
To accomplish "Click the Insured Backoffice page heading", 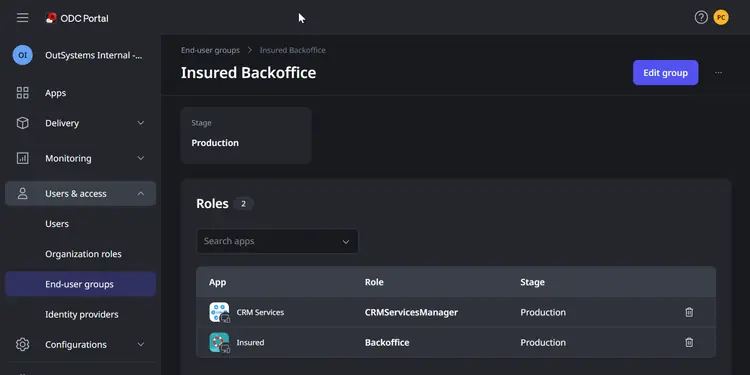I will click(x=248, y=73).
